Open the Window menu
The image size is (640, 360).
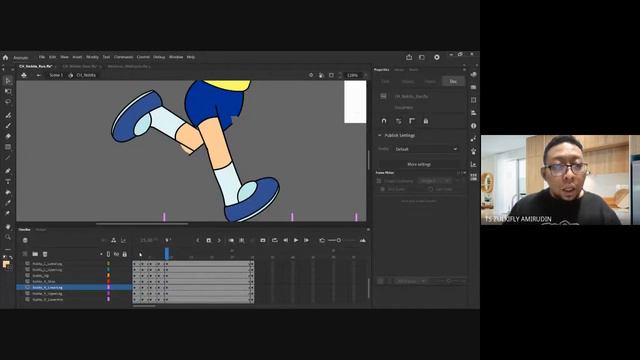pos(176,57)
